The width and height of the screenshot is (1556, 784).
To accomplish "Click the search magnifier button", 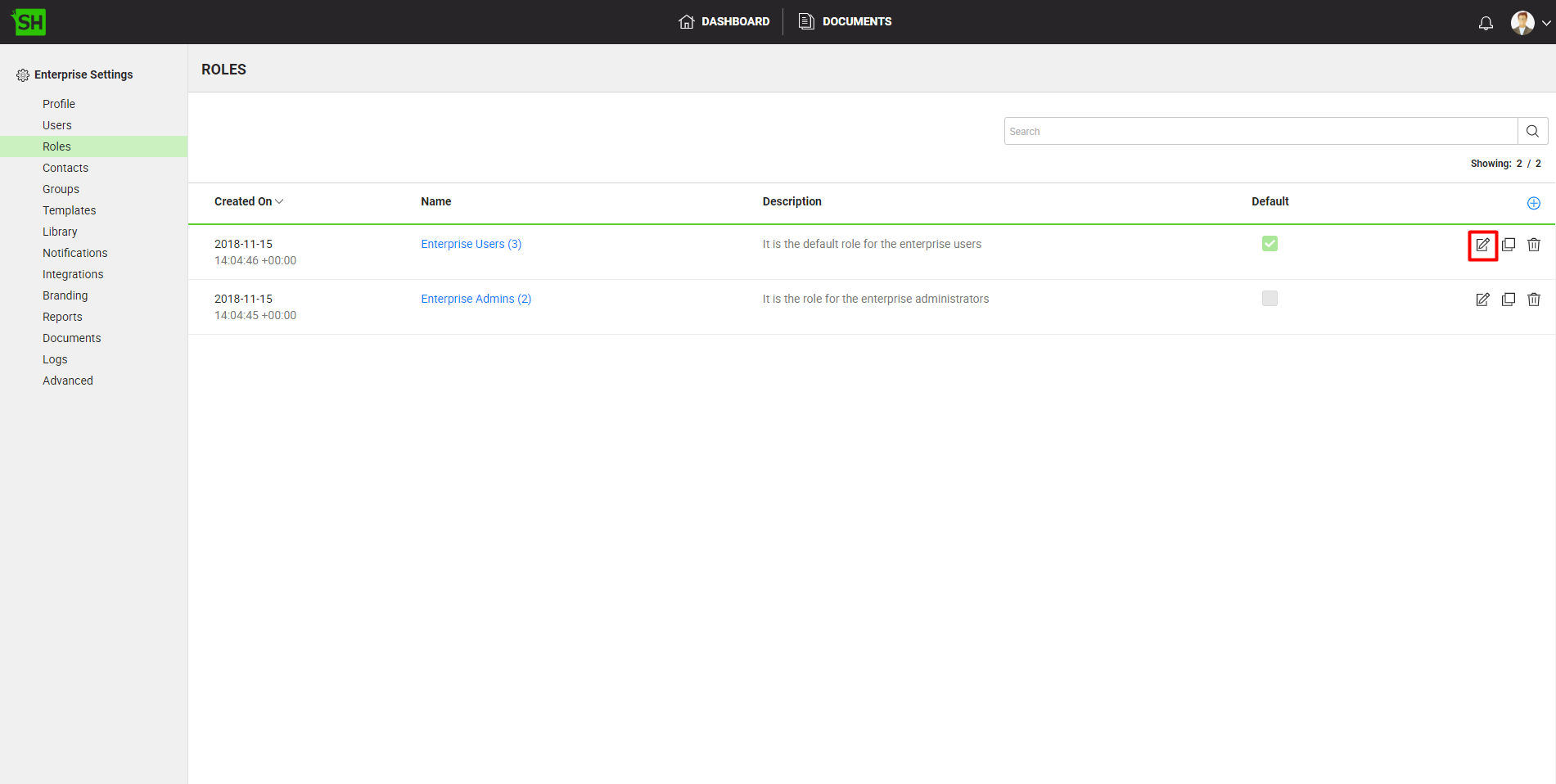I will click(1532, 131).
